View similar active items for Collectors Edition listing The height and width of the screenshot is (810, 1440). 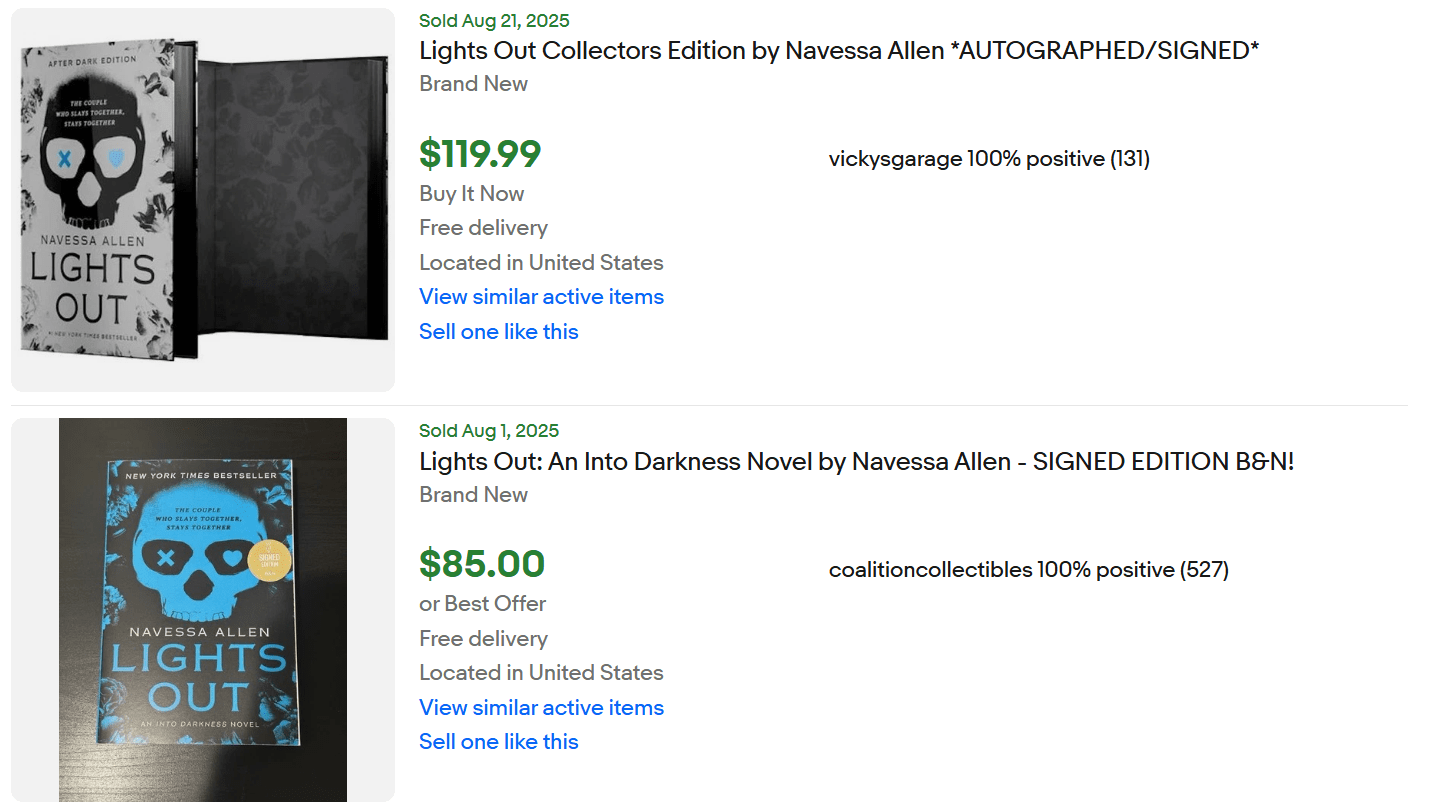541,297
